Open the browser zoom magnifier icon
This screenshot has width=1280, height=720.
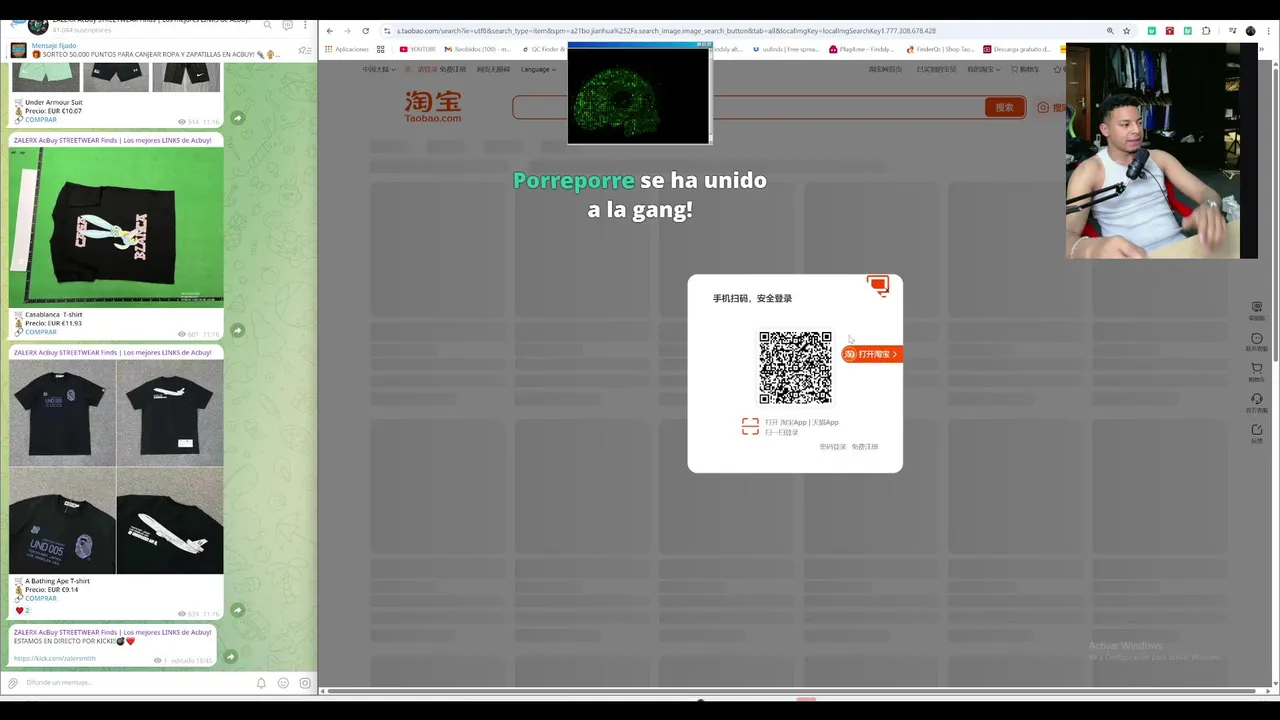(x=1110, y=31)
